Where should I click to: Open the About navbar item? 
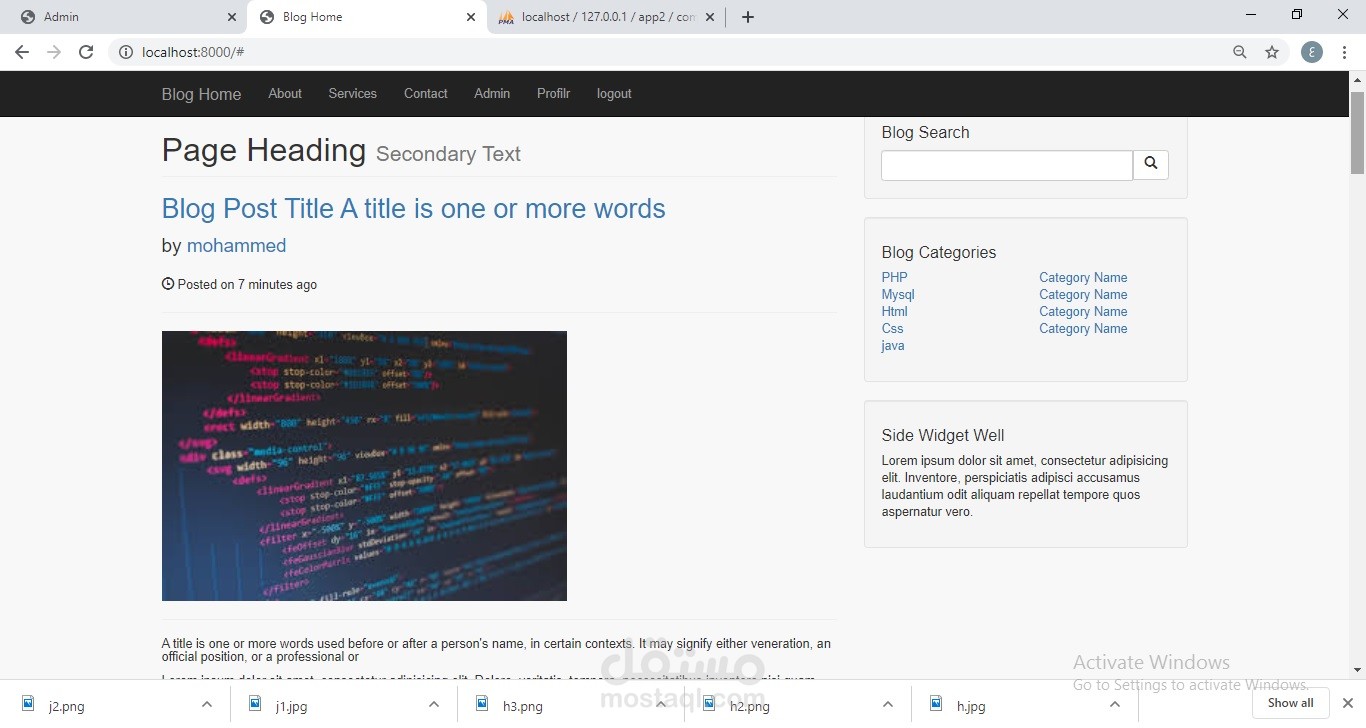coord(285,93)
